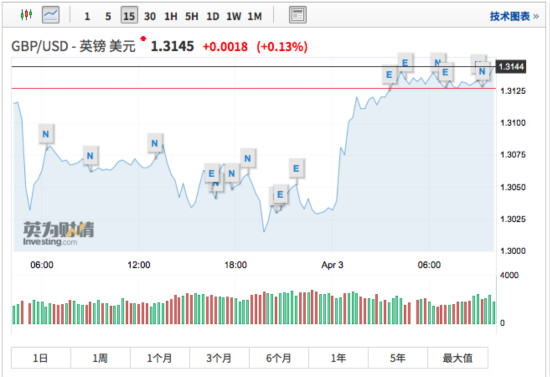Open the news panel icon in toolbar
Image resolution: width=550 pixels, height=377 pixels.
coord(297,15)
